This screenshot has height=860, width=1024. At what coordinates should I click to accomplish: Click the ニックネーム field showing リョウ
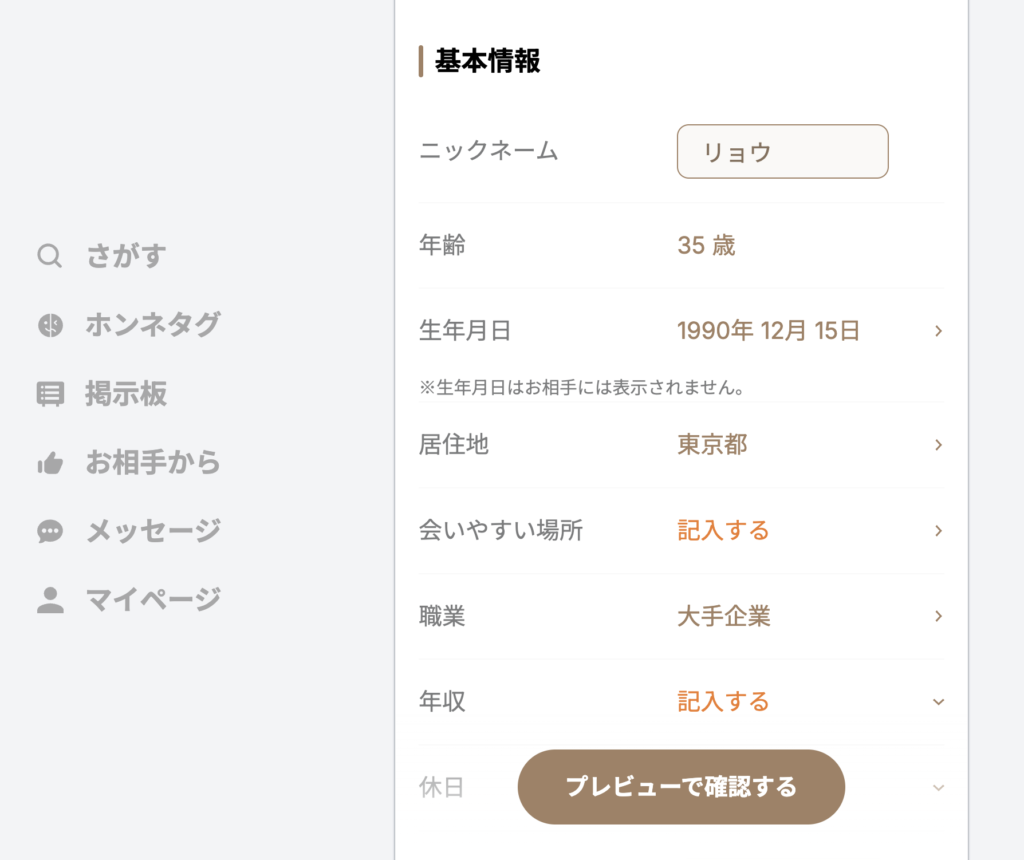[783, 151]
